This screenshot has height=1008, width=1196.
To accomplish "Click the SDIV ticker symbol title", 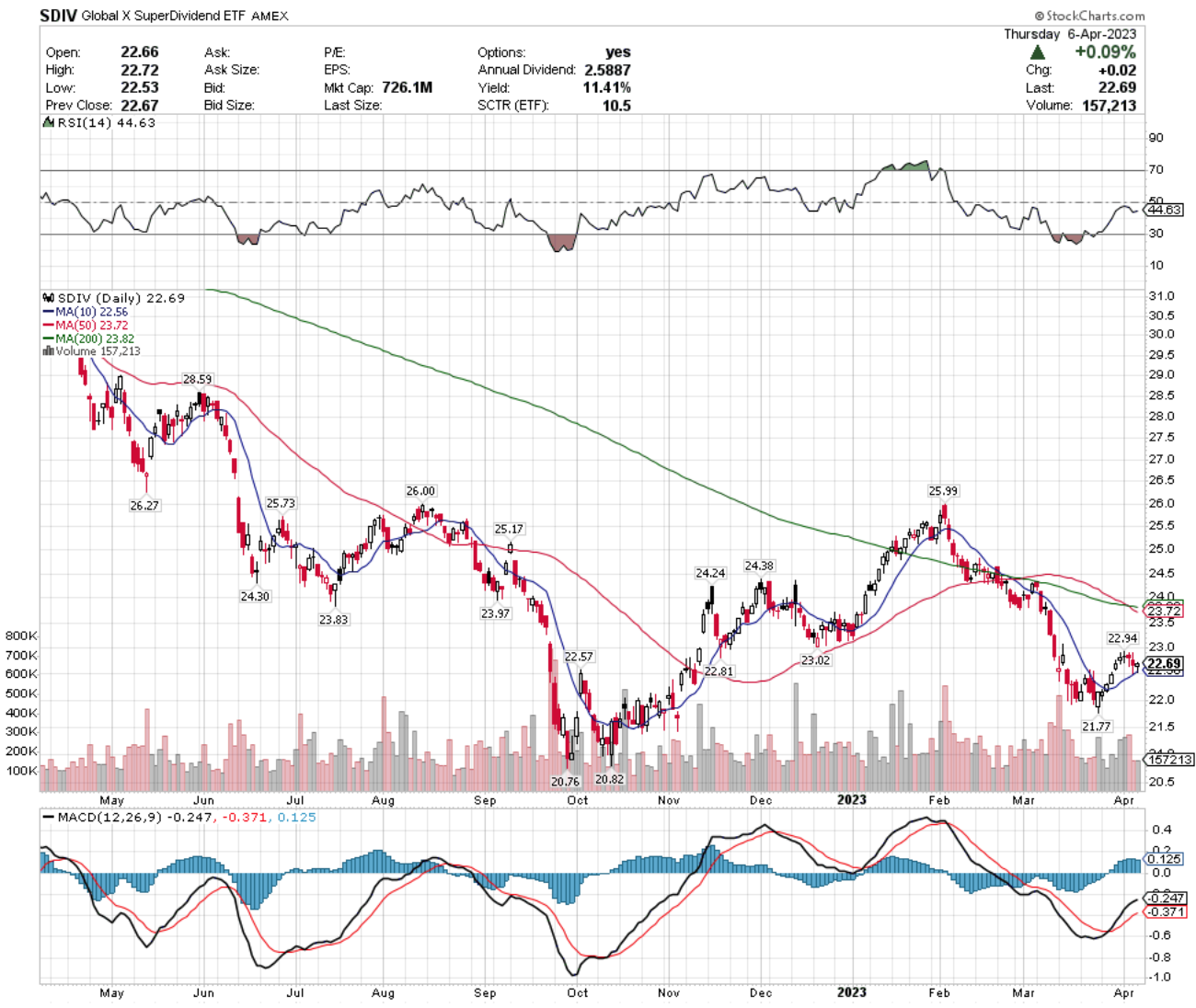I will [59, 16].
